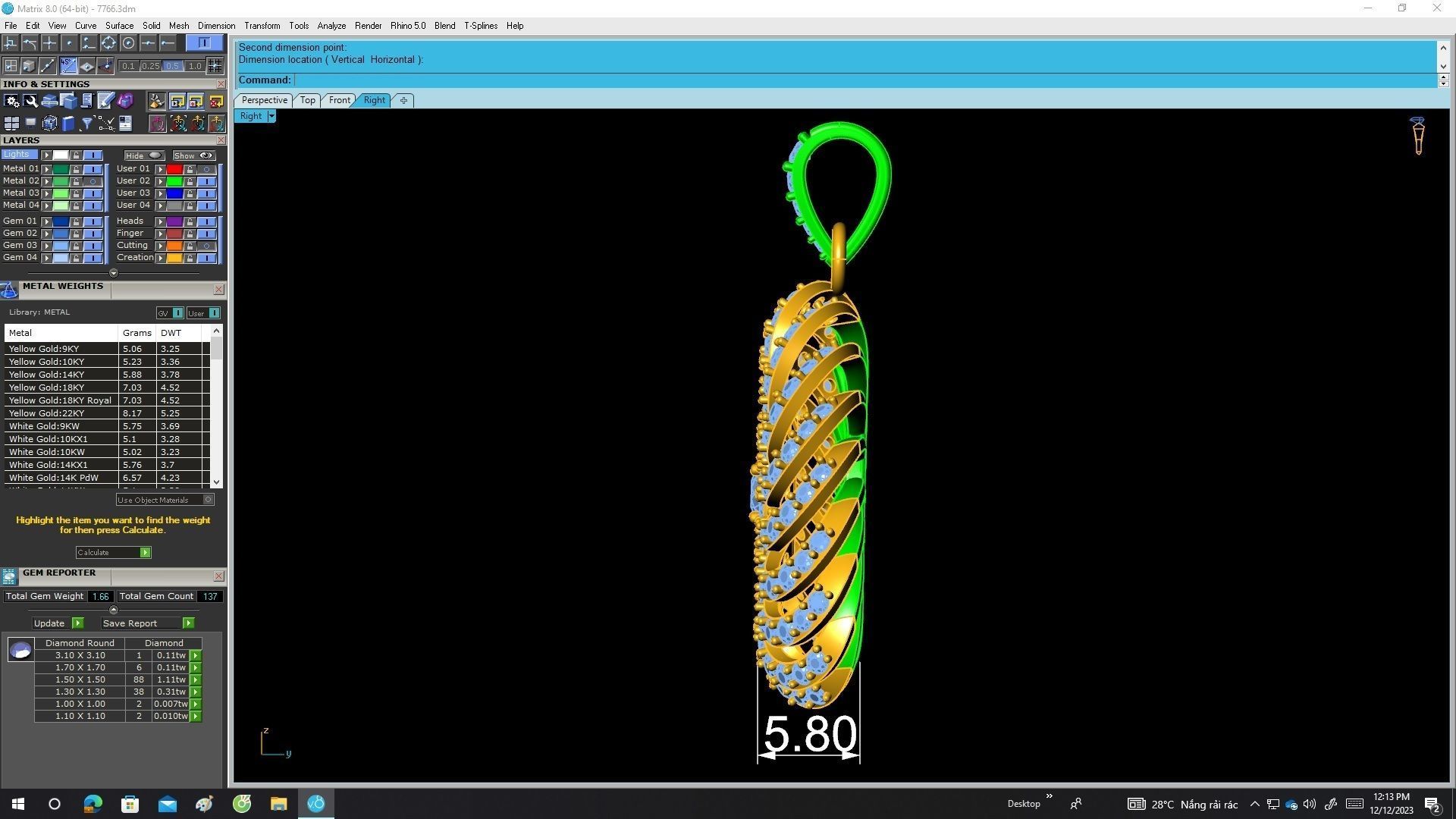Viewport: 1456px width, 819px height.
Task: Click the Metal 03 color swatch
Action: [x=61, y=193]
